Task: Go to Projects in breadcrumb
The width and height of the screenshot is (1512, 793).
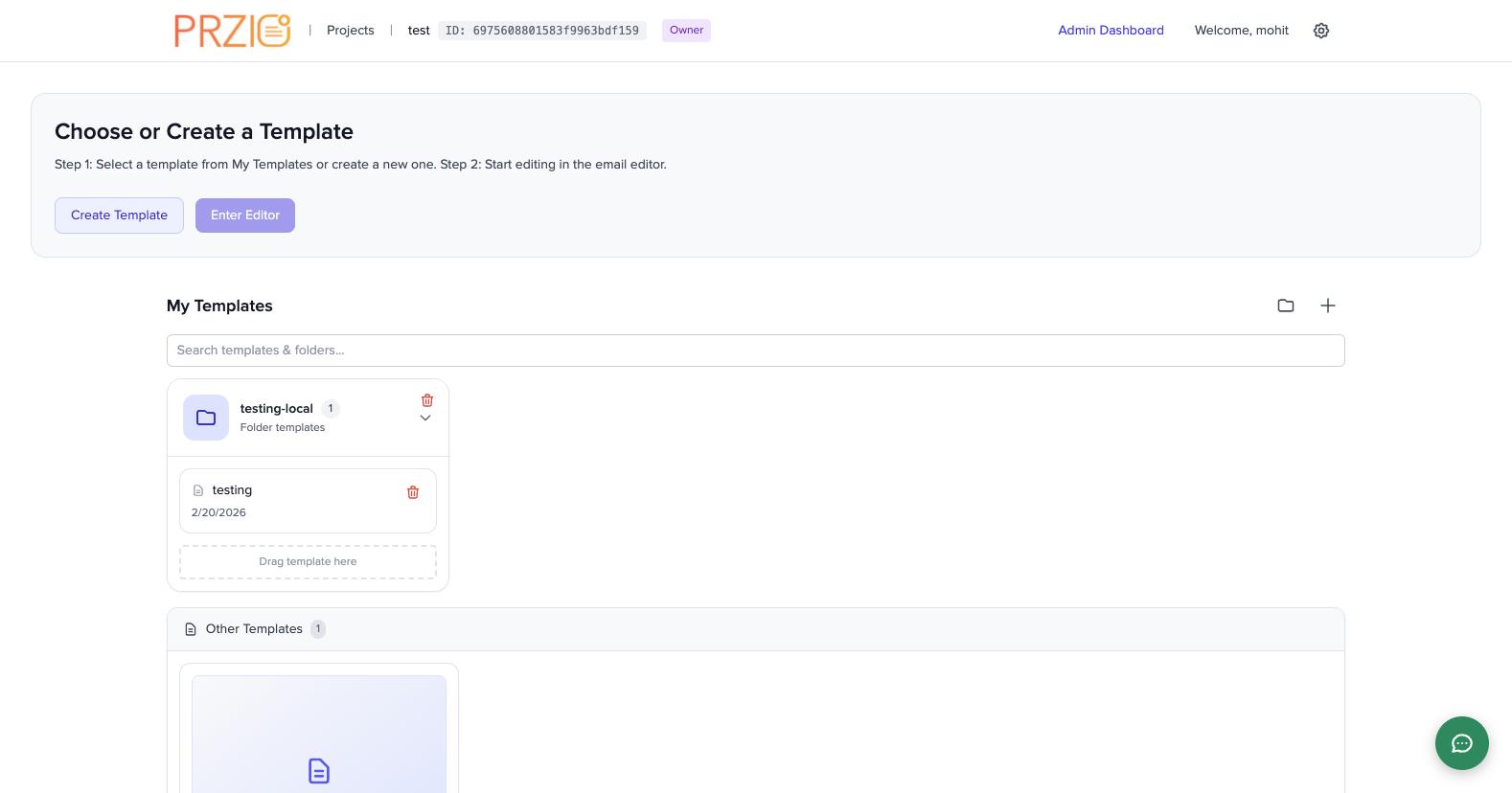Action: tap(351, 31)
